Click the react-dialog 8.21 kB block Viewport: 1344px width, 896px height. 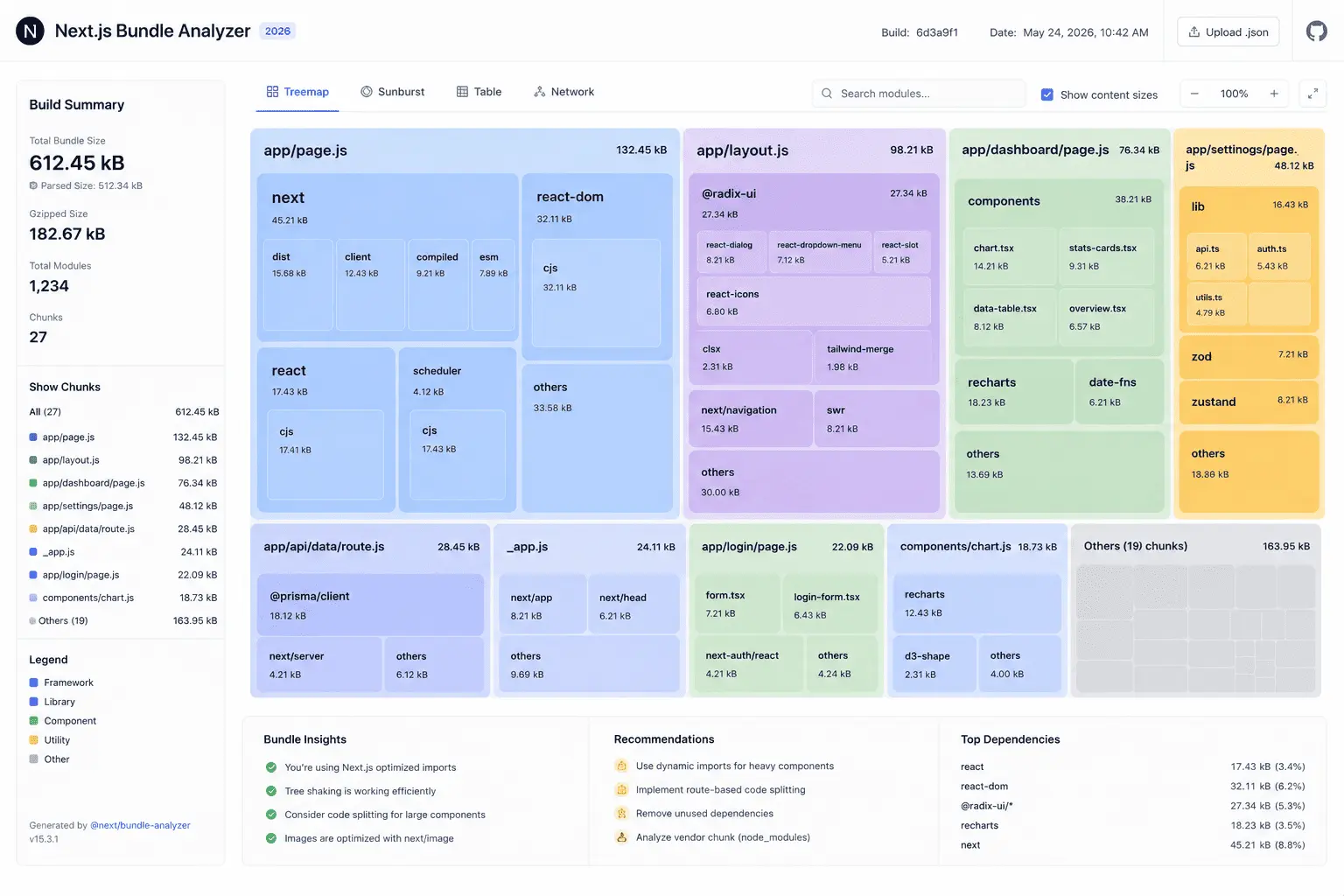pyautogui.click(x=731, y=253)
